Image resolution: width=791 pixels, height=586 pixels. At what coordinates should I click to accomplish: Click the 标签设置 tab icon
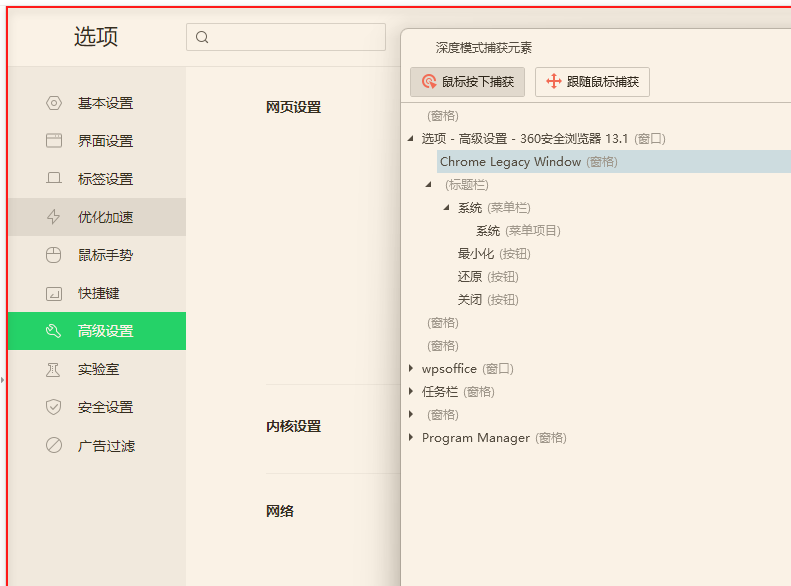(53, 179)
